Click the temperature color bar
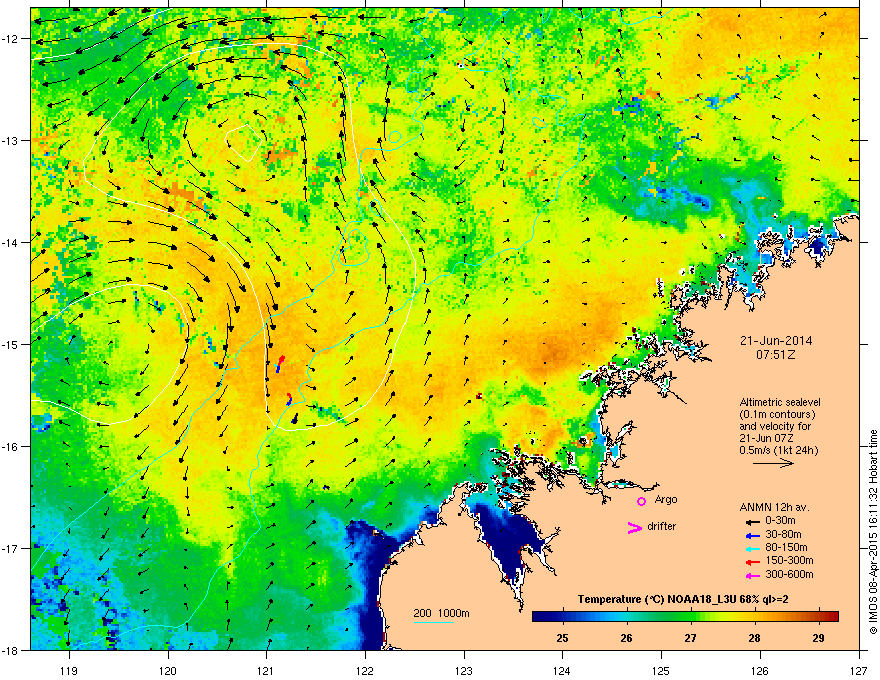The image size is (880, 680). tap(685, 617)
